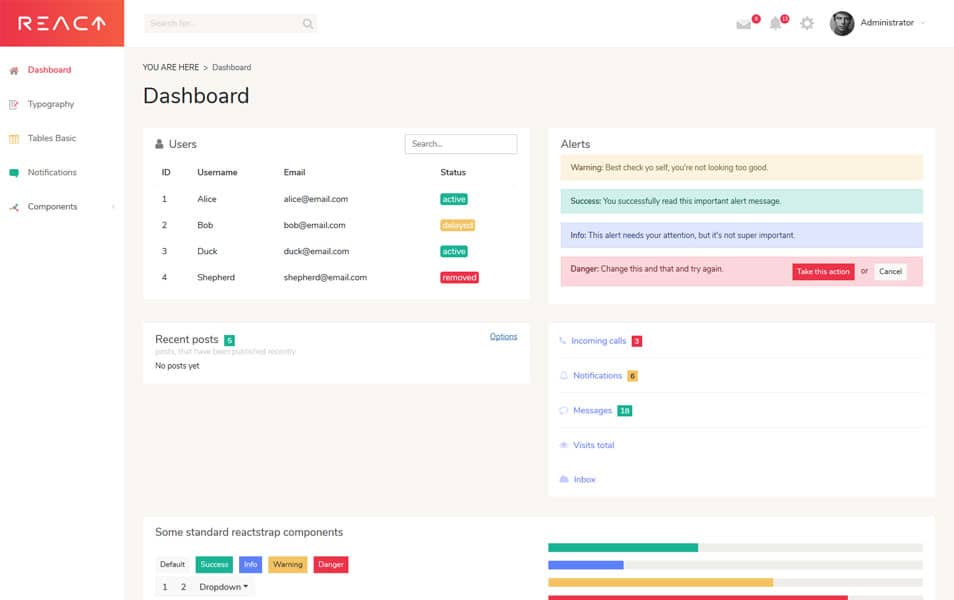Click the bell notification icon in the header

click(x=774, y=23)
